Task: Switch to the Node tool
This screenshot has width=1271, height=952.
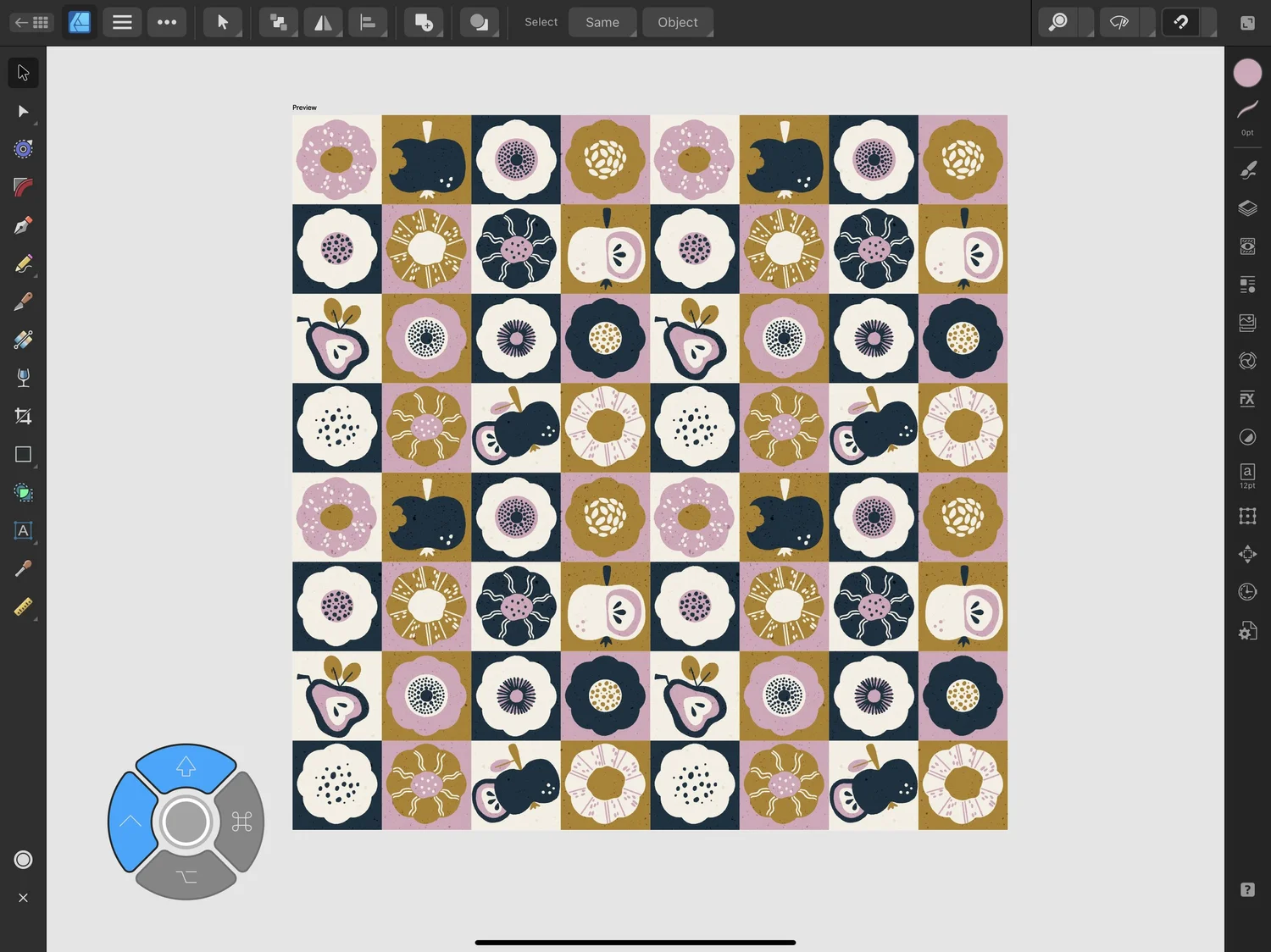Action: (23, 111)
